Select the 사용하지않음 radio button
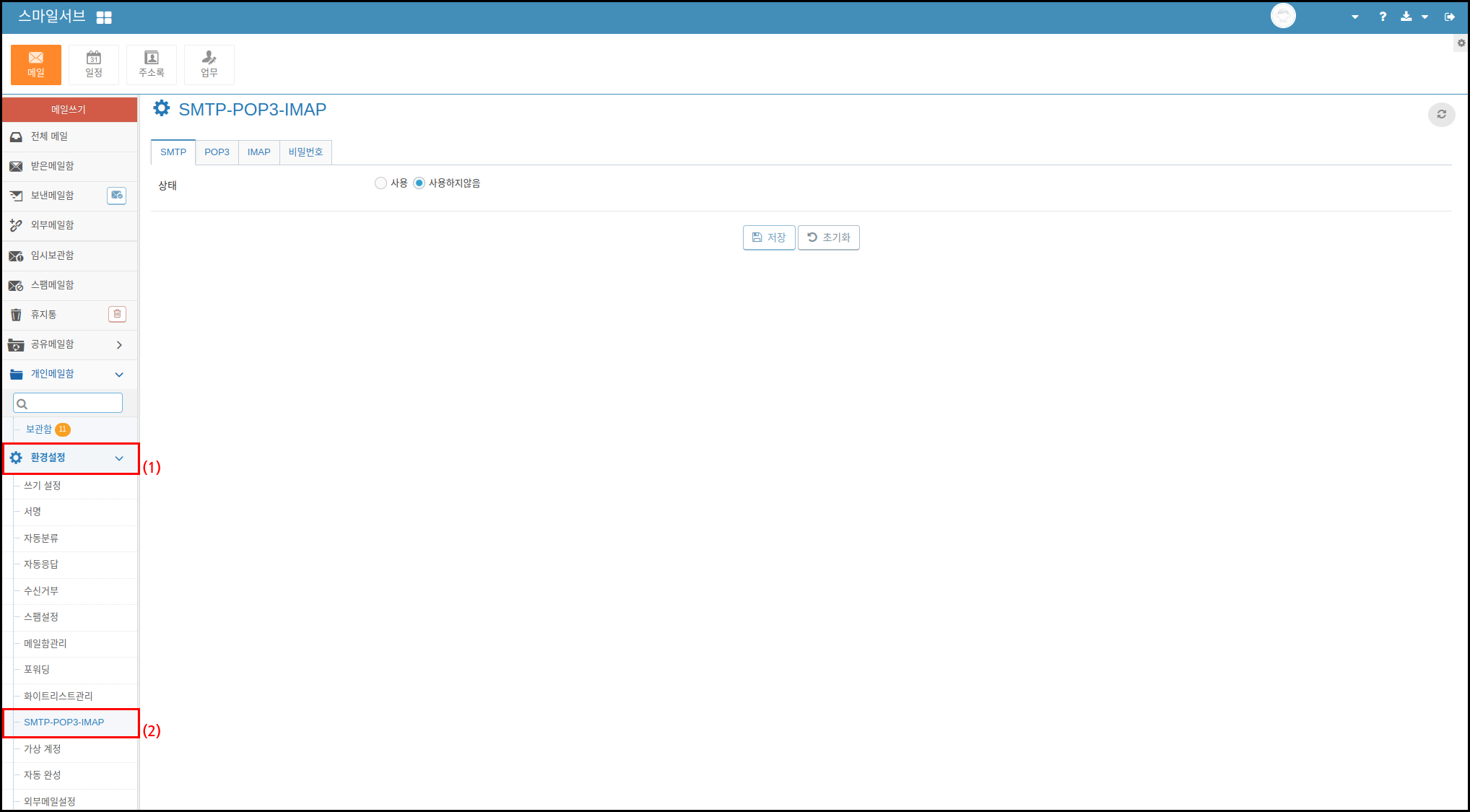1470x812 pixels. tap(419, 183)
